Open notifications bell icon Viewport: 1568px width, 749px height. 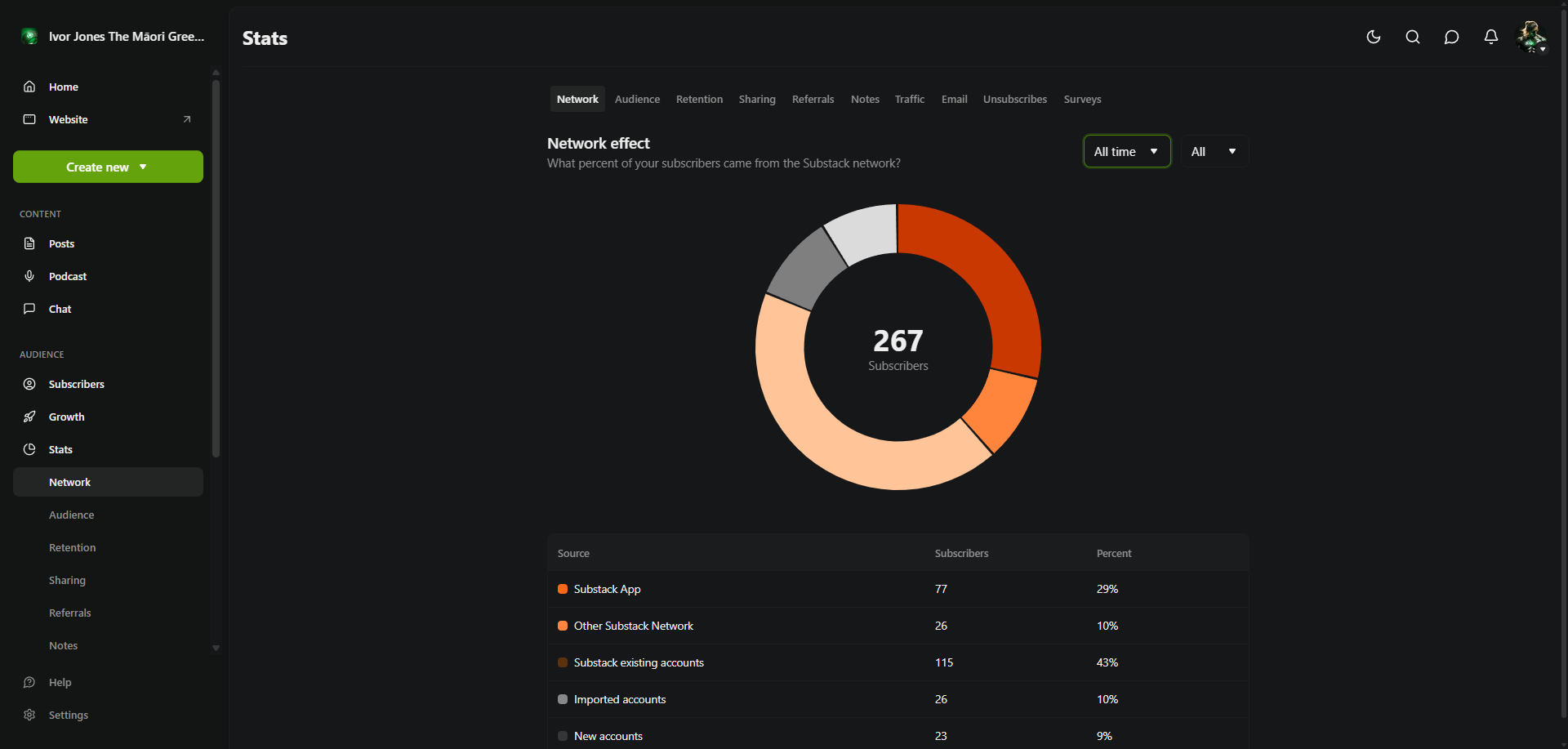(x=1490, y=37)
